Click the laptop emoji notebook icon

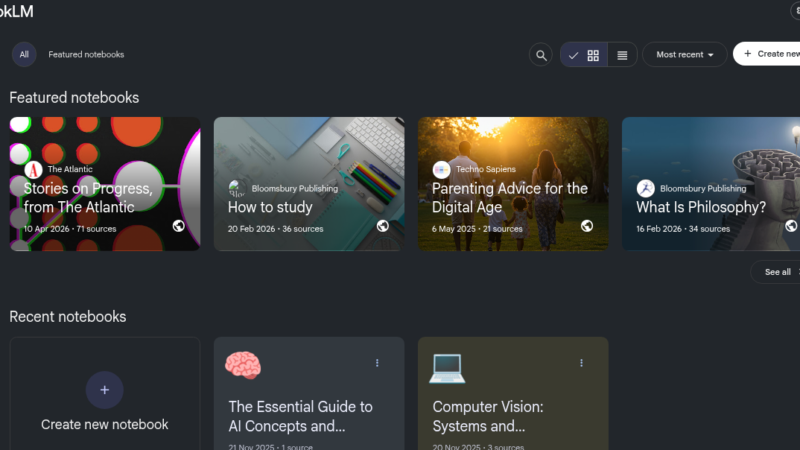[447, 368]
